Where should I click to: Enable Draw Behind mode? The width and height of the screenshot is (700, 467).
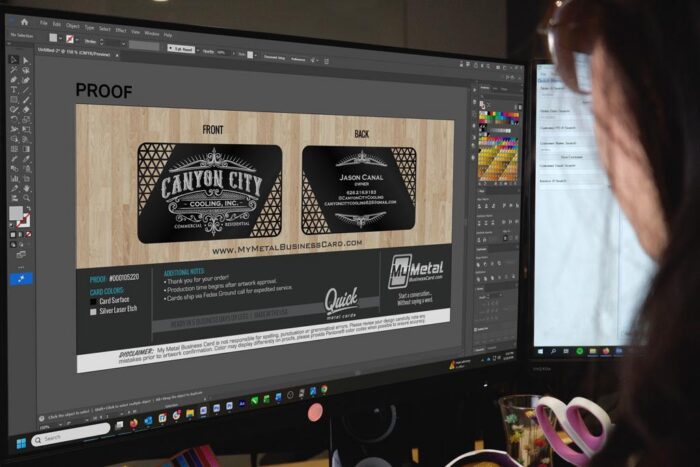click(x=21, y=245)
